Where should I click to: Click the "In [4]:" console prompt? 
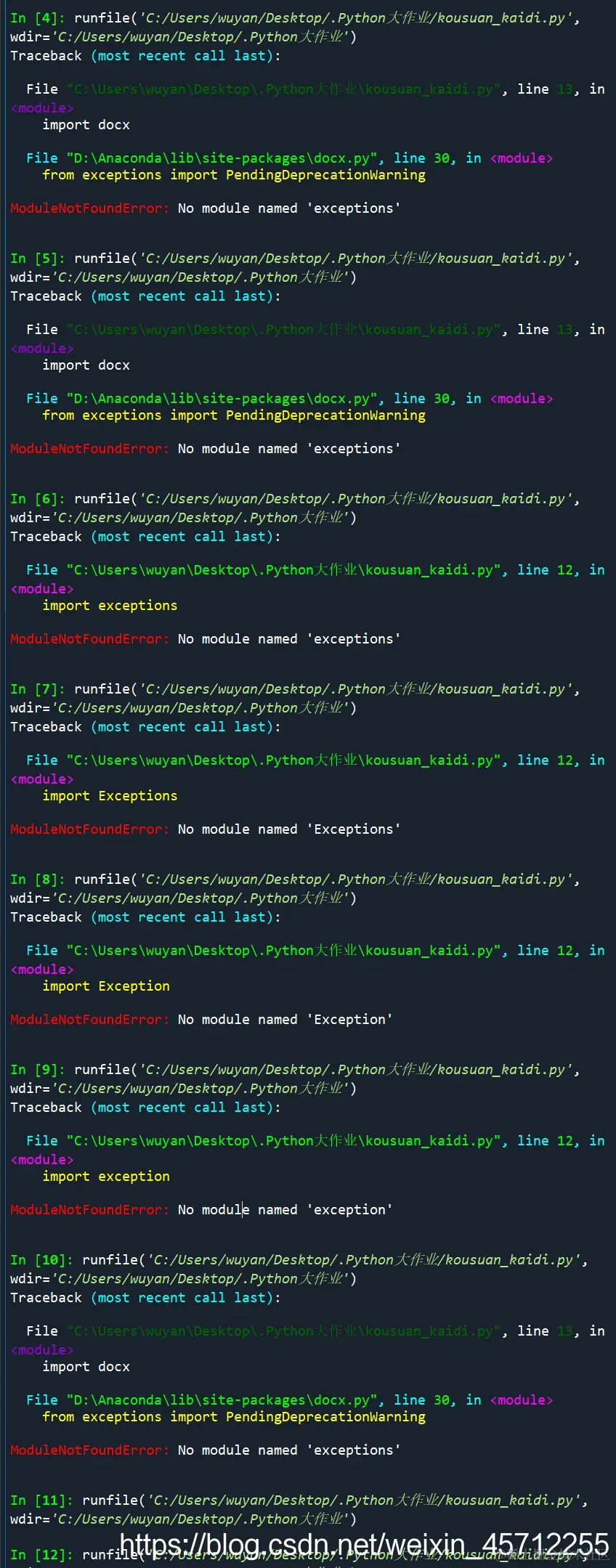click(38, 18)
